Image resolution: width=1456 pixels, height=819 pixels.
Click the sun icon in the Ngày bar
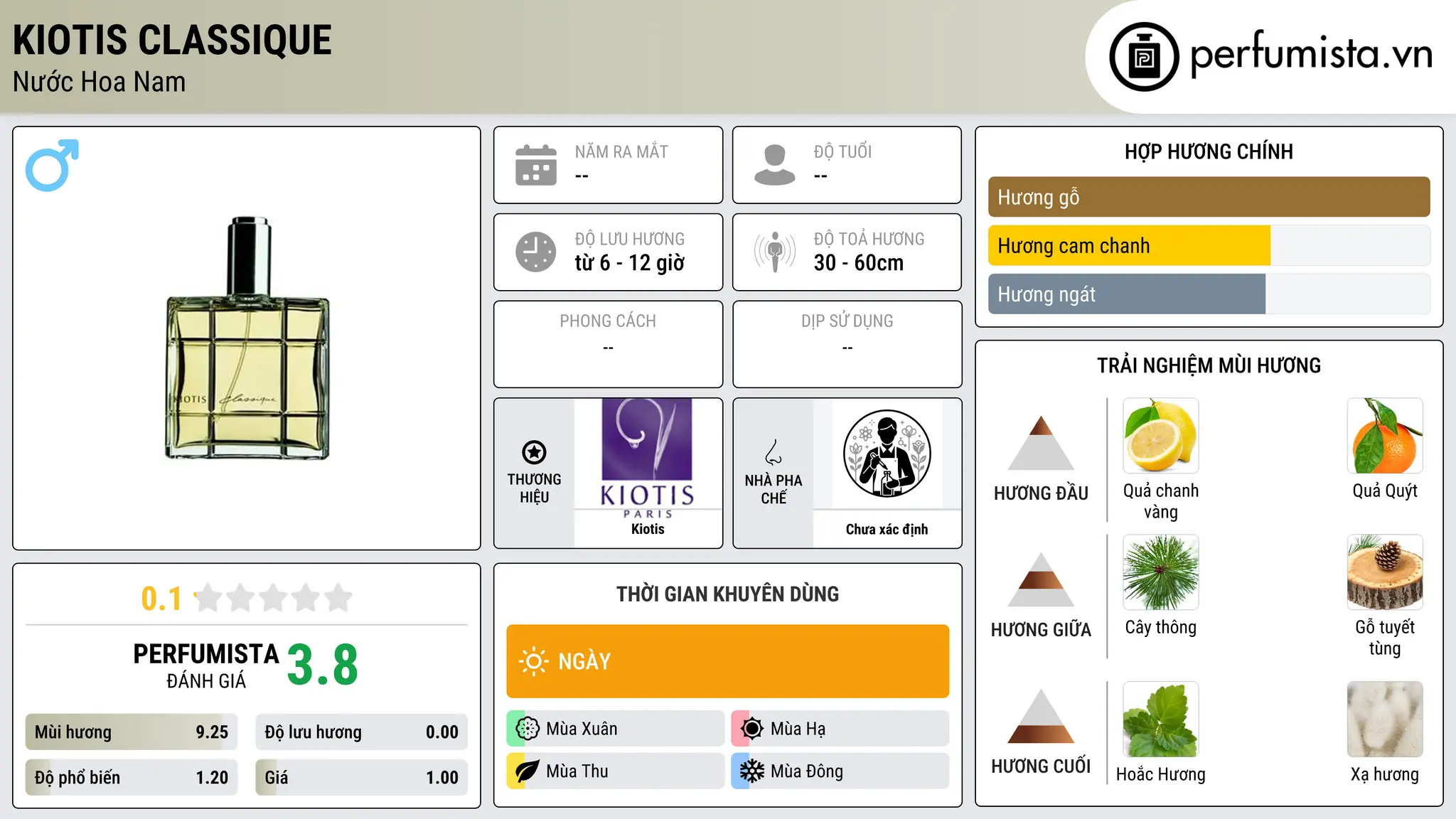(533, 661)
